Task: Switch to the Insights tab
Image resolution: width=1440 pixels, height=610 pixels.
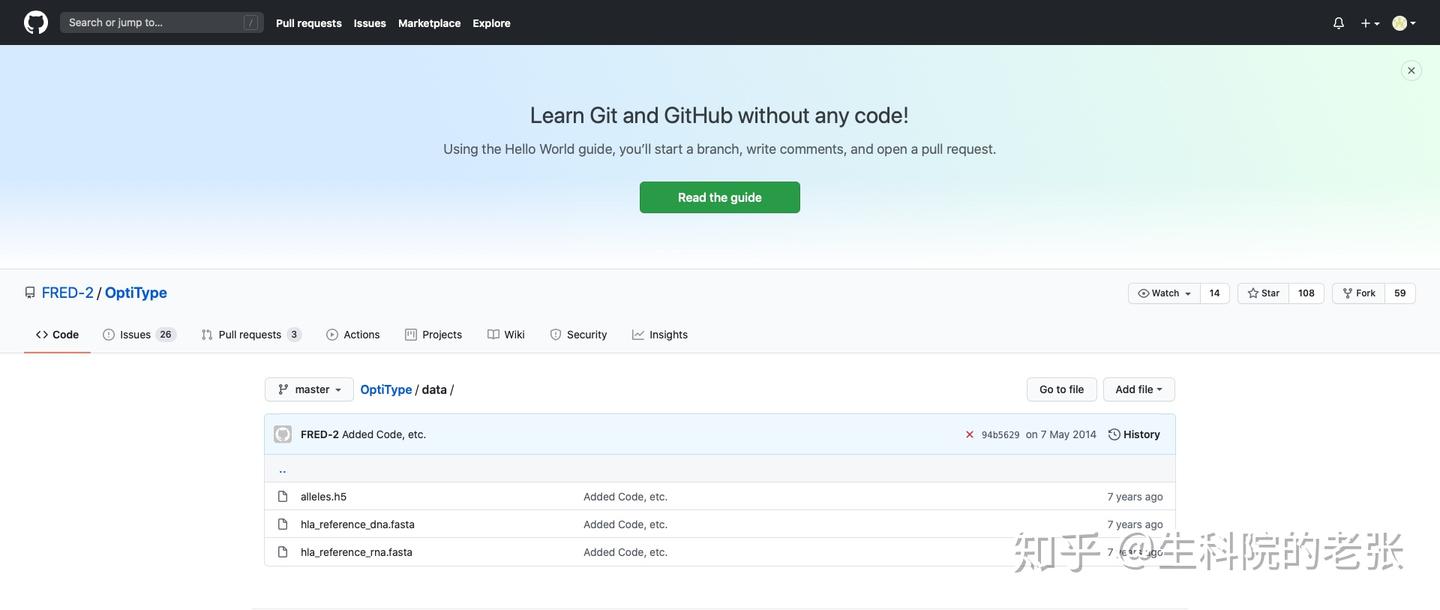Action: tap(660, 335)
